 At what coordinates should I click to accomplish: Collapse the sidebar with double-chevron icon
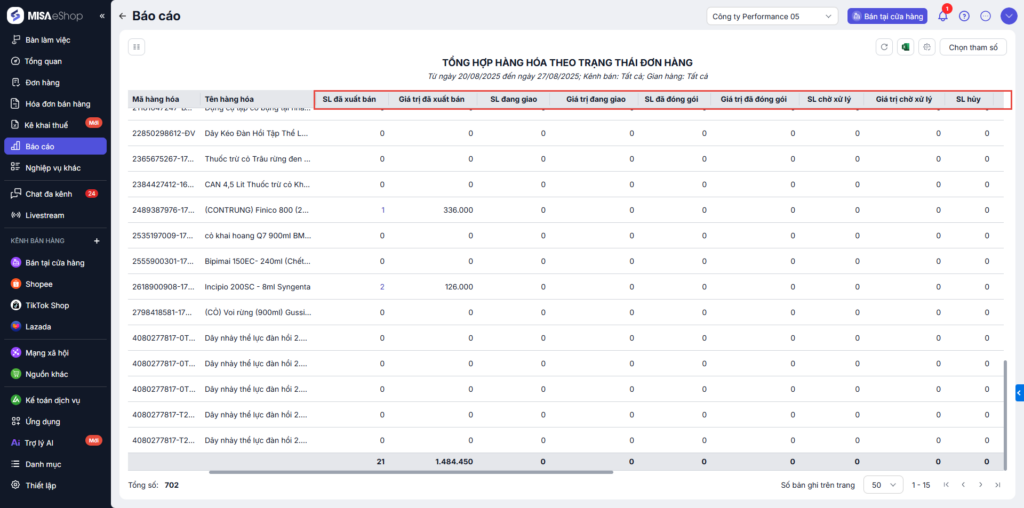[101, 17]
